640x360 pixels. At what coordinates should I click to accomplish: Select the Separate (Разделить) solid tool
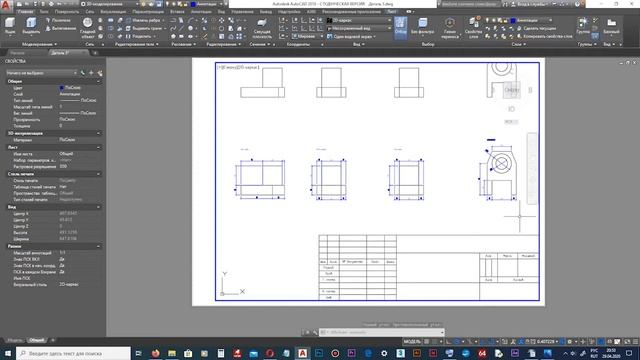pyautogui.click(x=140, y=36)
